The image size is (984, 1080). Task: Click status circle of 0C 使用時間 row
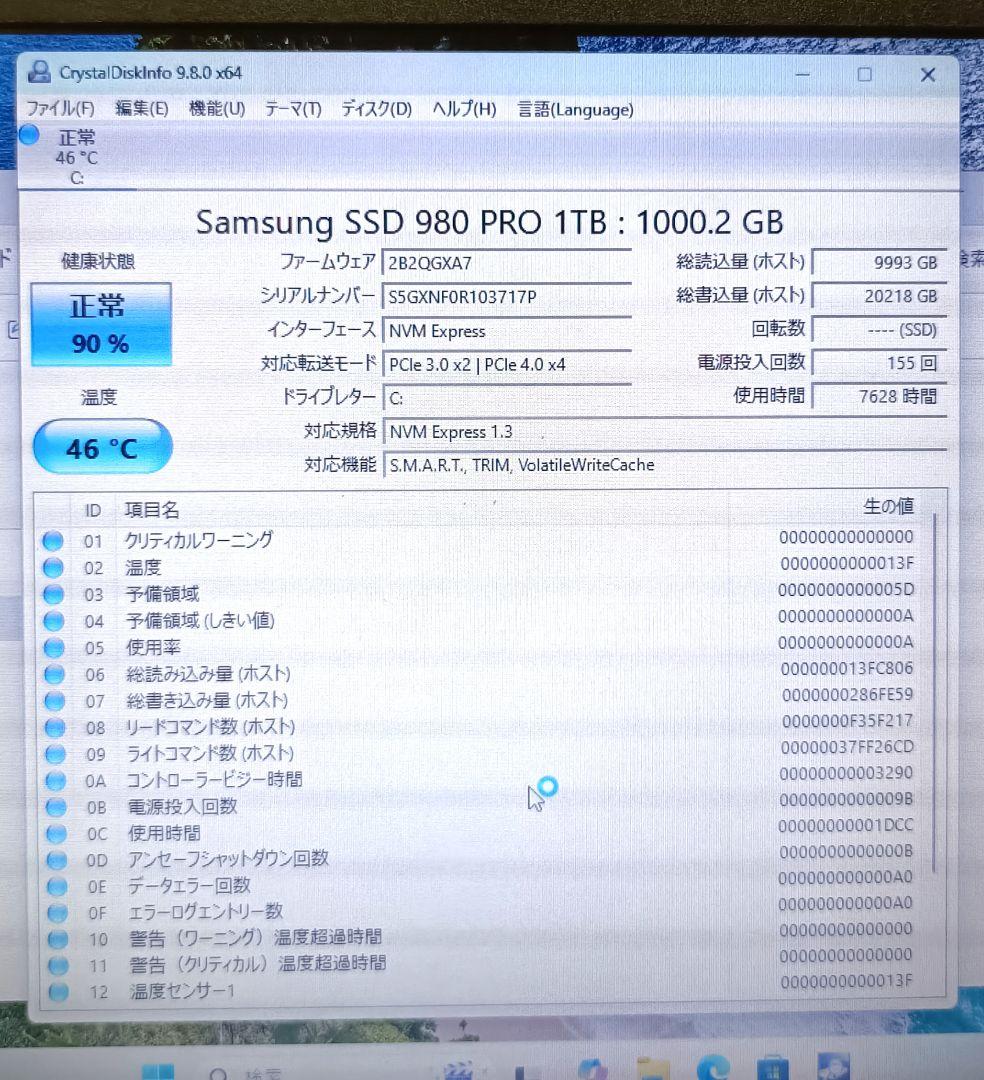56,833
